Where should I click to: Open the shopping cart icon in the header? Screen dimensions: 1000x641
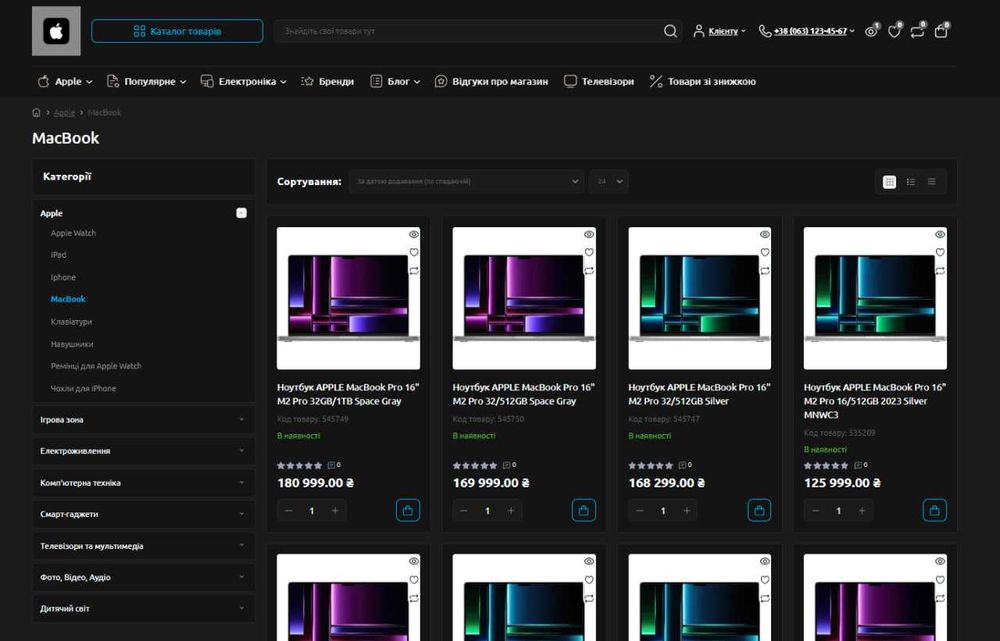click(x=941, y=31)
